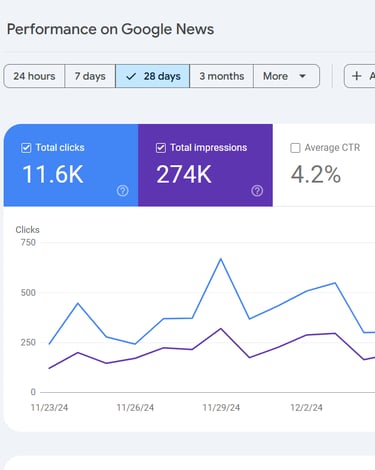Click the plus add filter button
This screenshot has width=375, height=470.
tap(360, 76)
